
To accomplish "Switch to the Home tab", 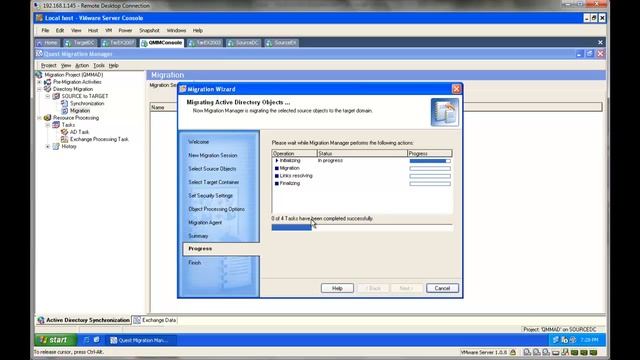I will pos(47,43).
